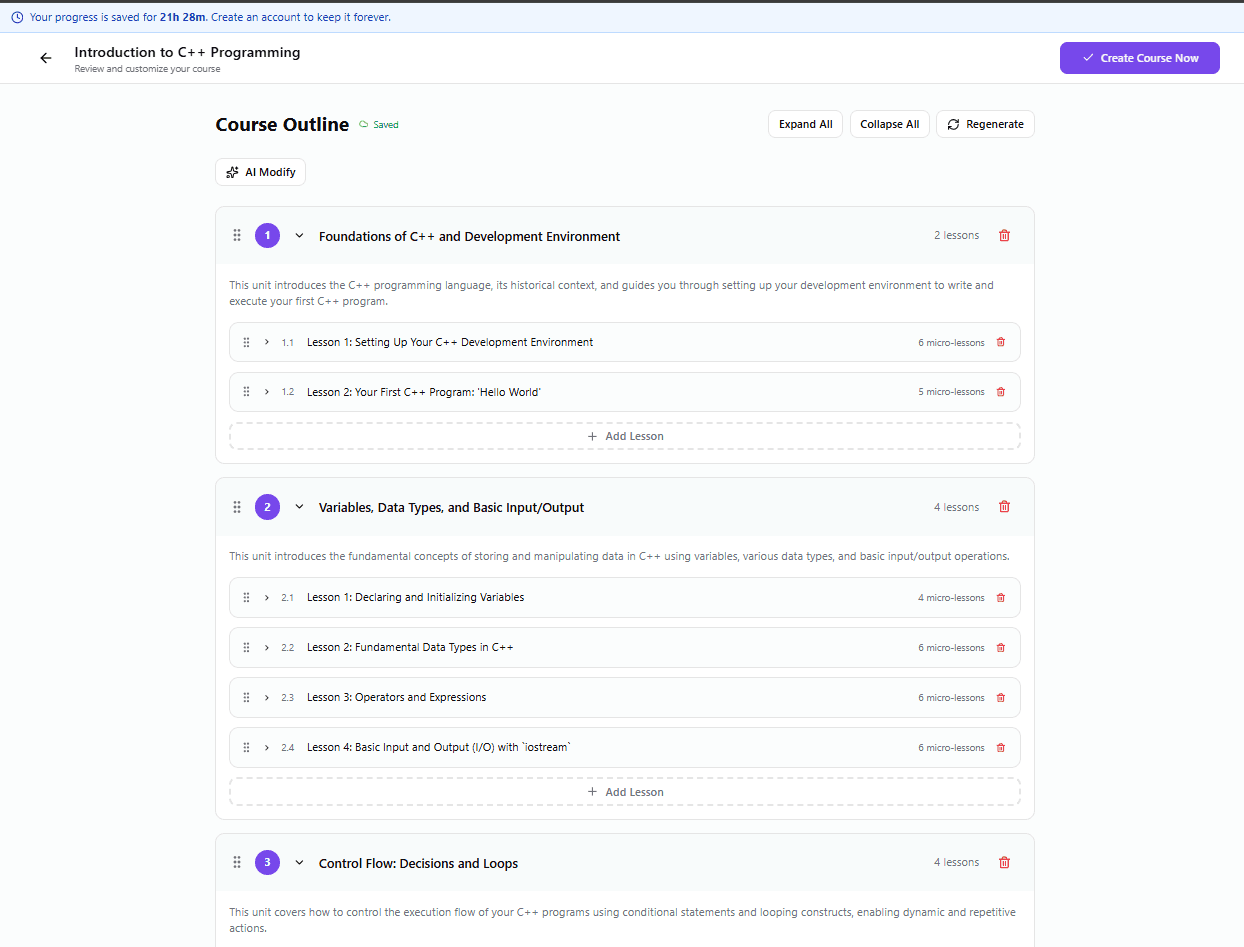Collapse the Foundations of C++ unit chevron
Viewport: 1244px width, 947px height.
coord(299,236)
